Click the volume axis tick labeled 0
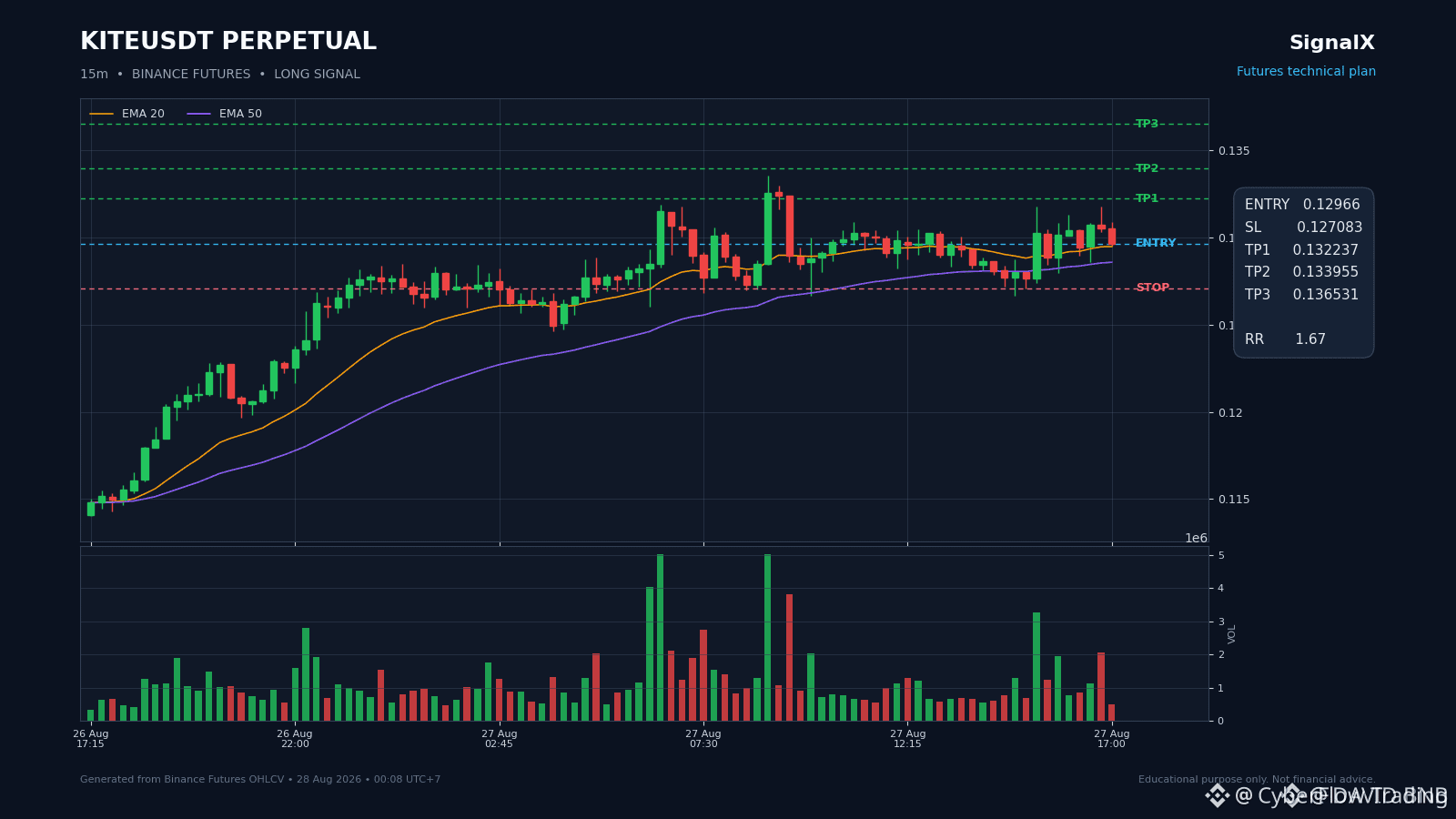The height and width of the screenshot is (819, 1456). [x=1221, y=722]
